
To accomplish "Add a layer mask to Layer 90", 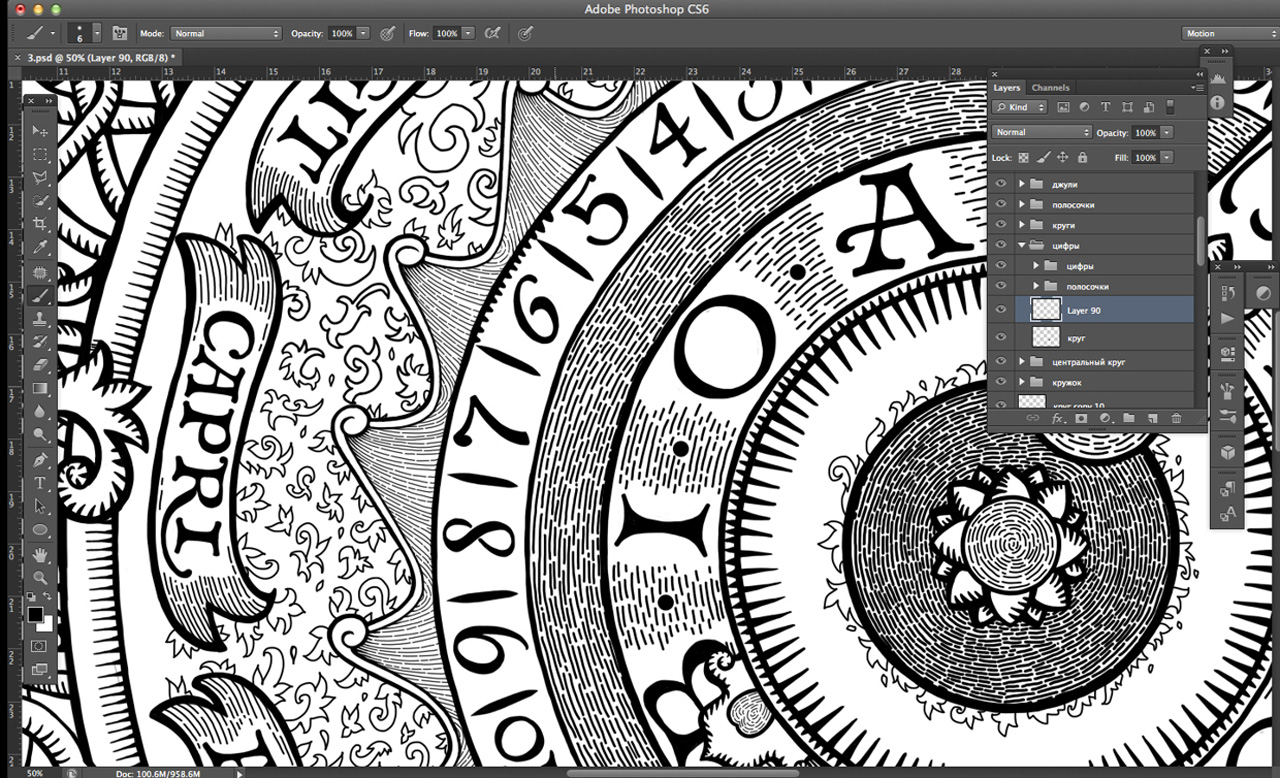I will [1081, 418].
